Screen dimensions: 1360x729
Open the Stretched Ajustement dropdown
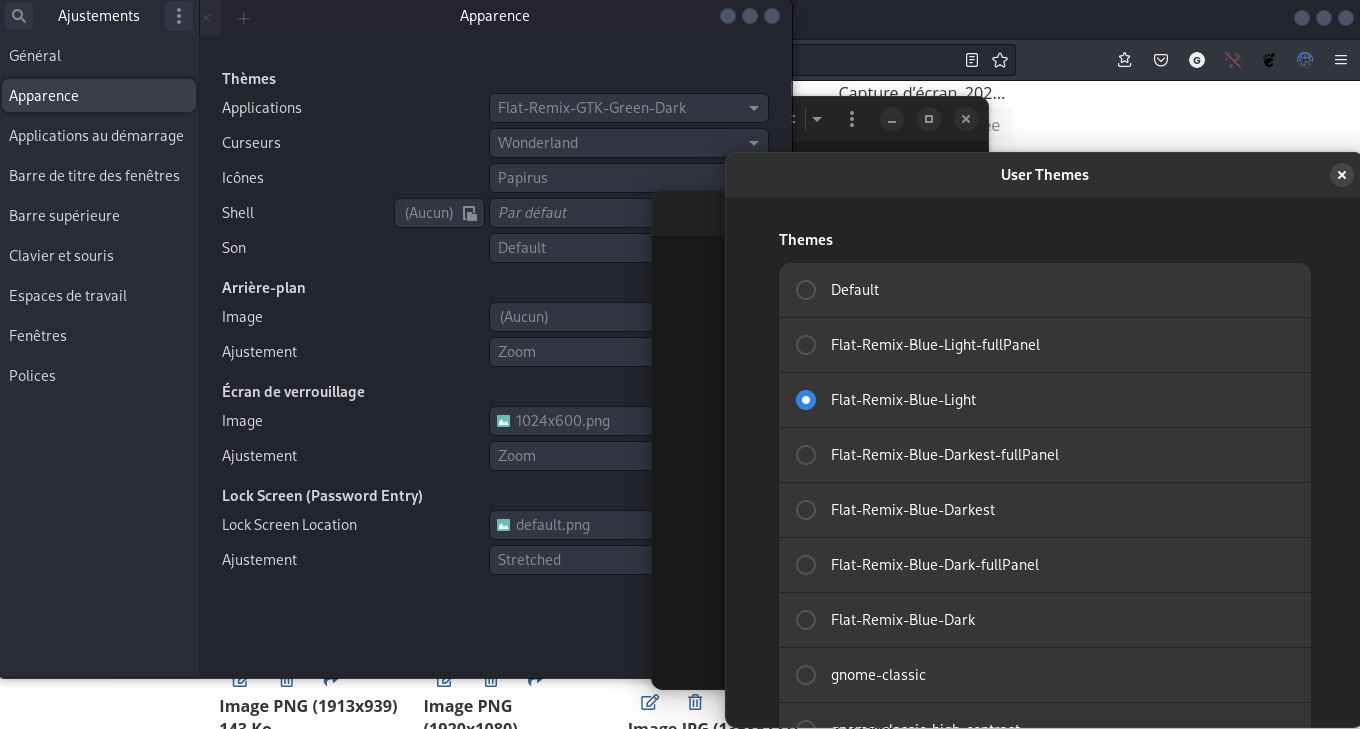point(571,560)
